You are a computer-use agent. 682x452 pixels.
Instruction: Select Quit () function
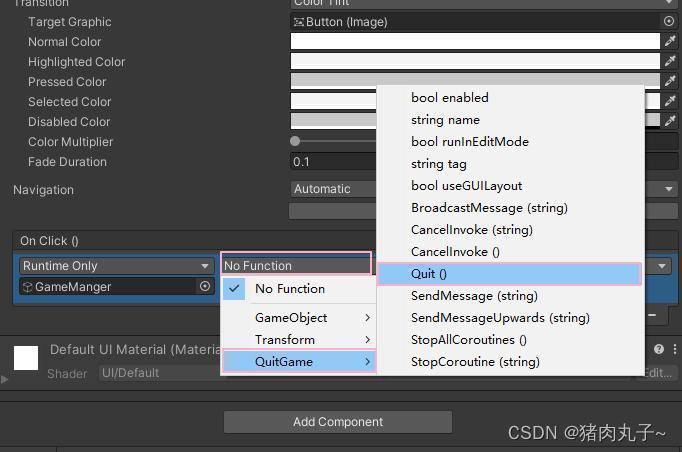tap(509, 274)
